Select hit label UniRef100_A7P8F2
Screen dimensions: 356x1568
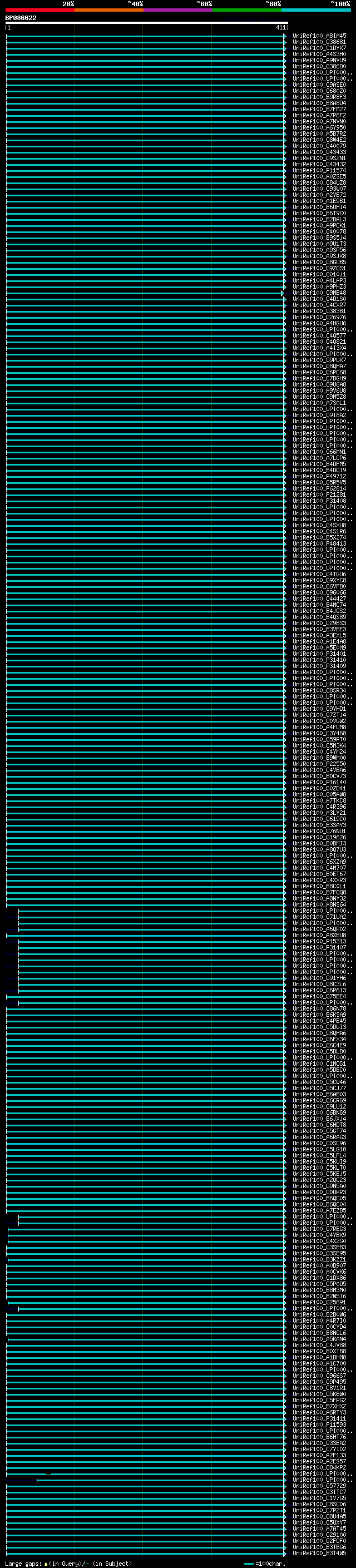tap(319, 116)
